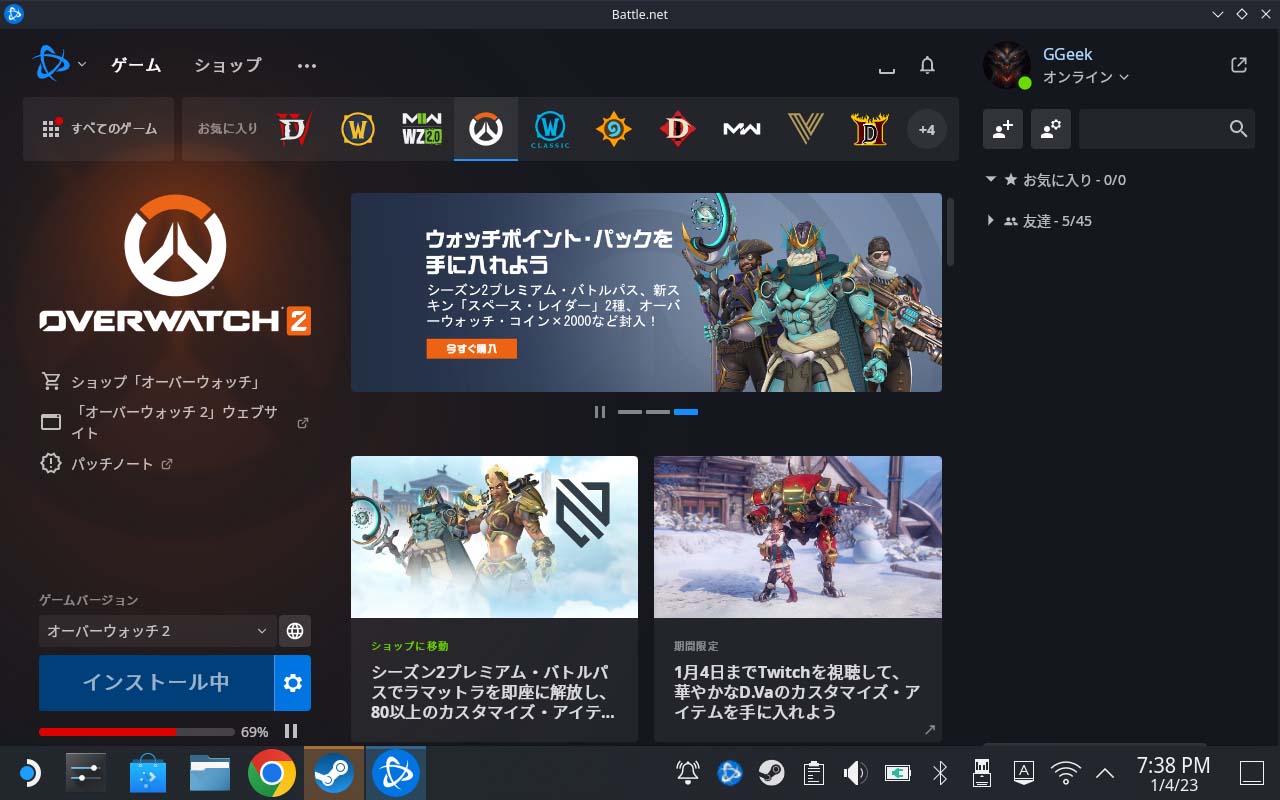Select Hearthstone in the games bar
This screenshot has width=1280, height=800.
[613, 128]
